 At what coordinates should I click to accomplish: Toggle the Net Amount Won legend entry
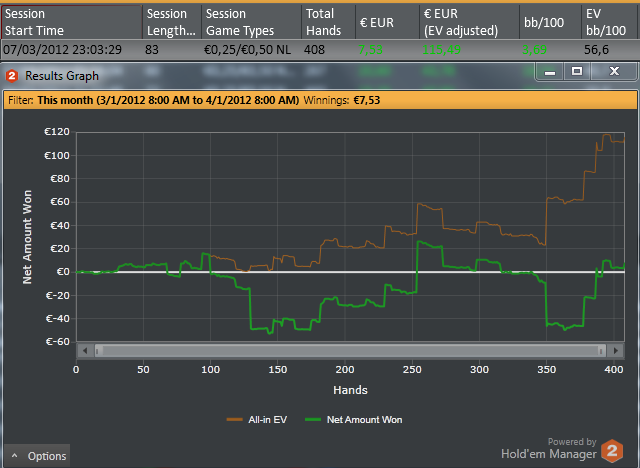coord(353,419)
